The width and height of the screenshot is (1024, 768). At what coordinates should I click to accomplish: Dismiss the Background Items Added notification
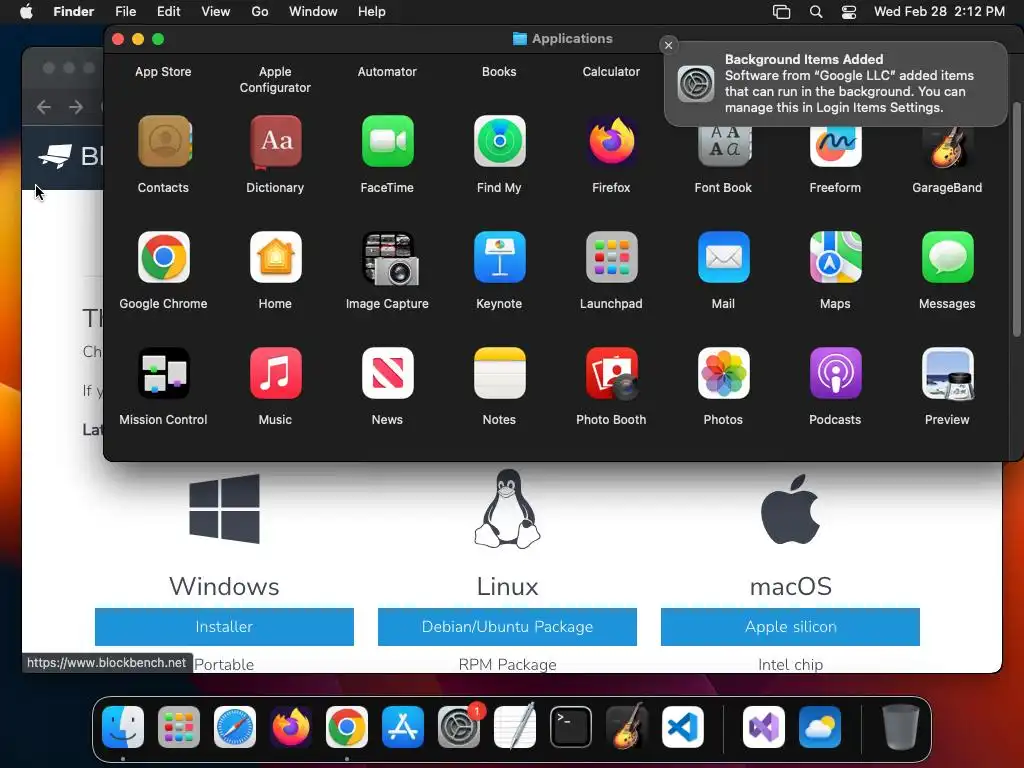(668, 45)
